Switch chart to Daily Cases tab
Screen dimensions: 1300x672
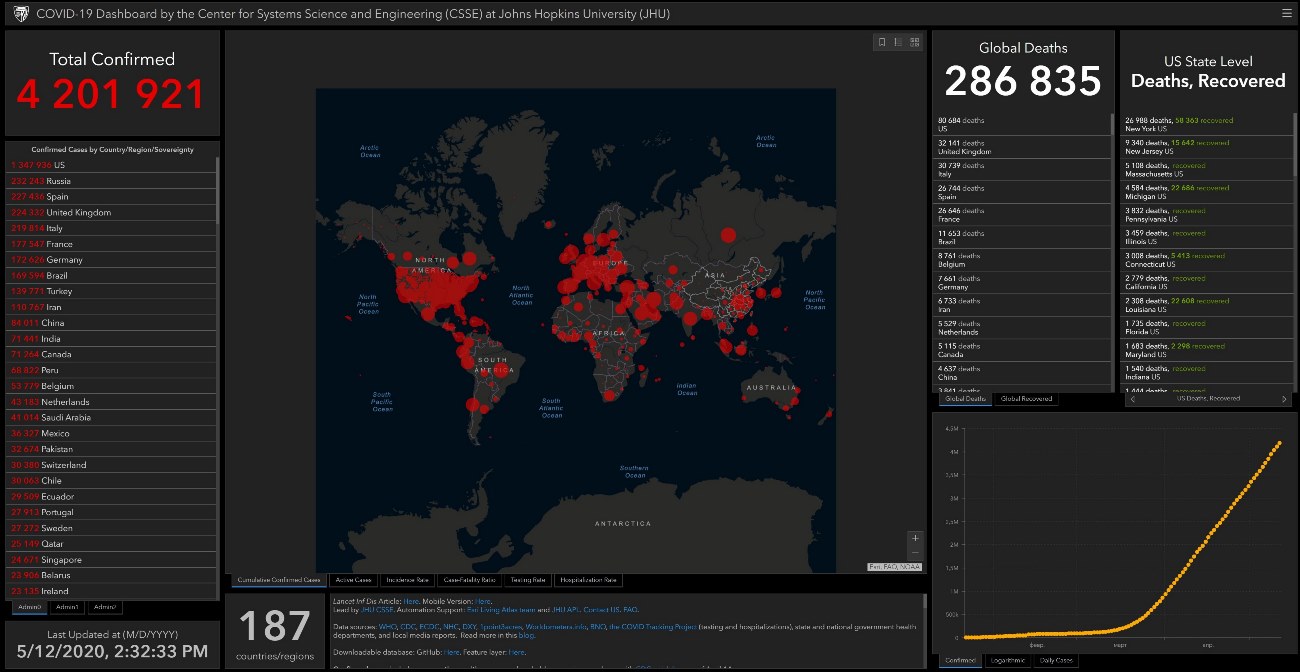(1055, 661)
